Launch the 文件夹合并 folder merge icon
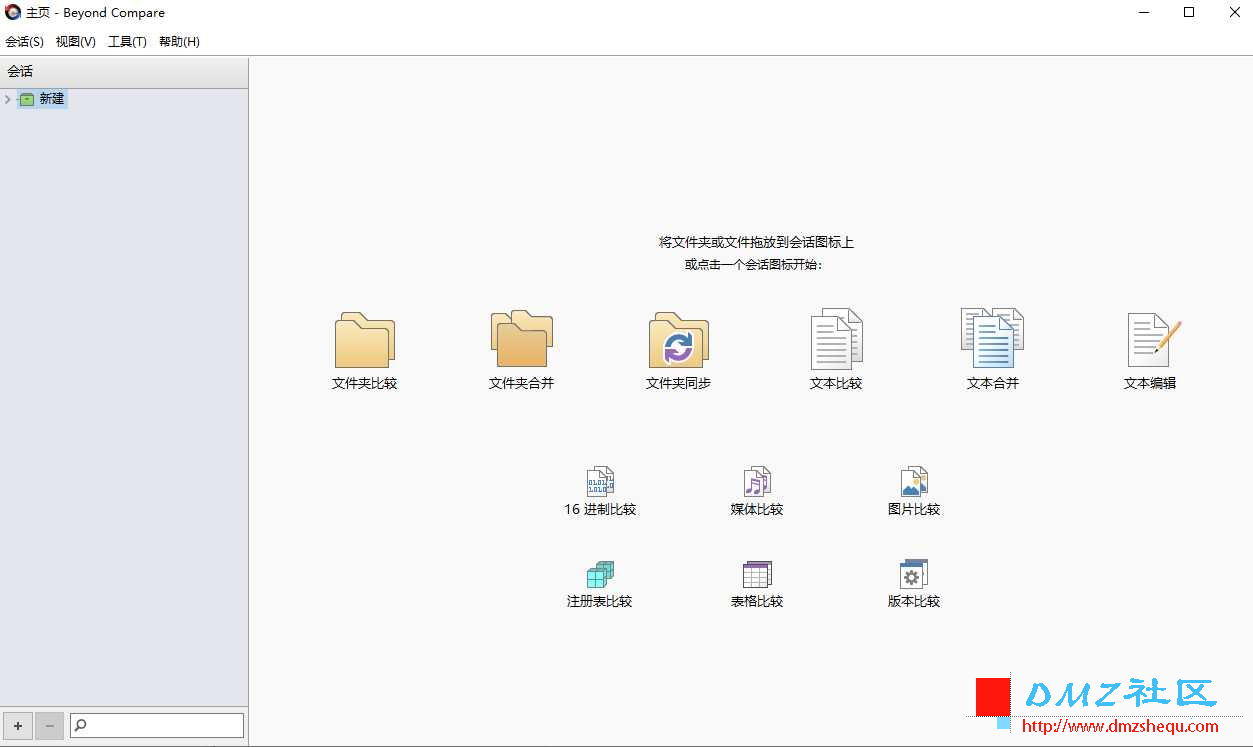The height and width of the screenshot is (747, 1253). click(x=521, y=339)
